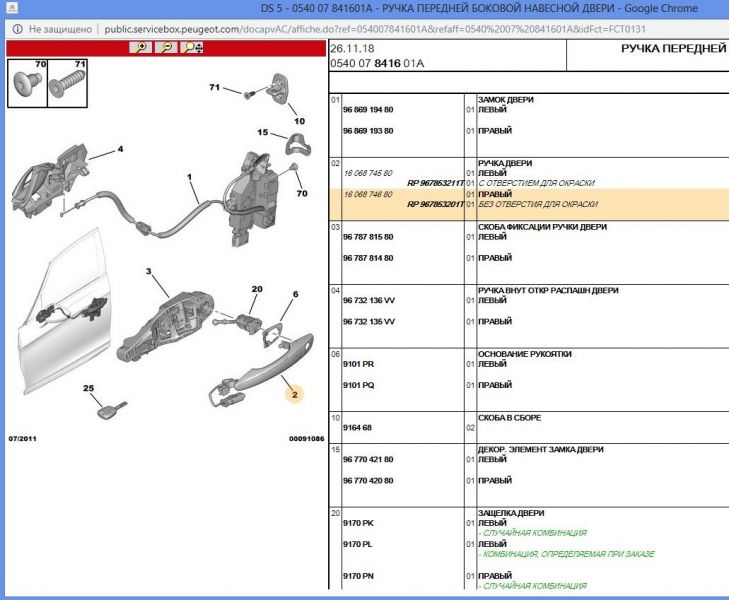Click callout 3 above handle base
Screen dimensions: 729x600
tap(148, 271)
